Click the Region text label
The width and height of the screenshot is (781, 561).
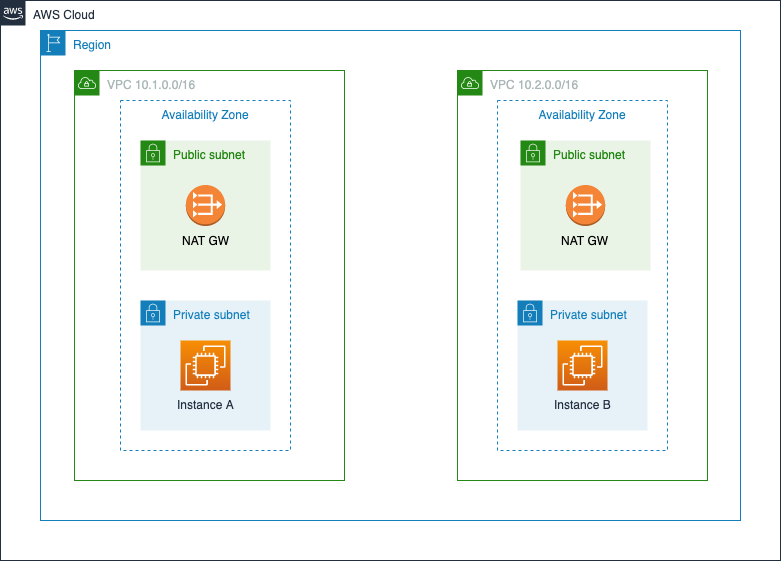92,45
